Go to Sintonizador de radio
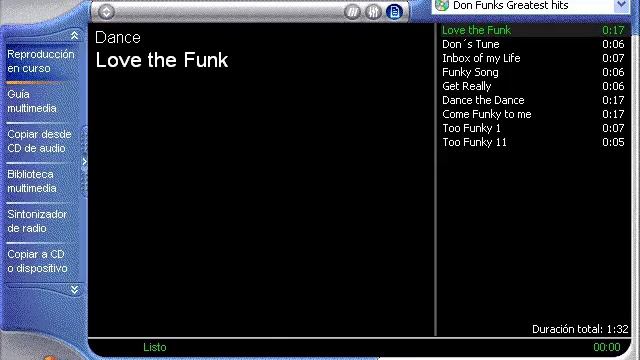The image size is (640, 360). 37,221
